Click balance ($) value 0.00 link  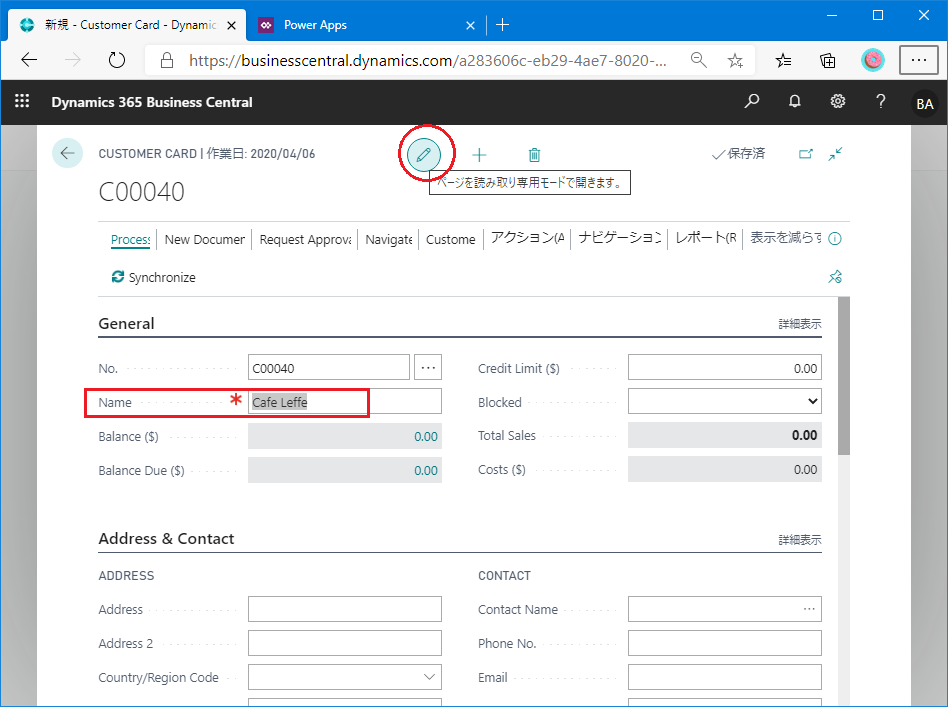426,437
